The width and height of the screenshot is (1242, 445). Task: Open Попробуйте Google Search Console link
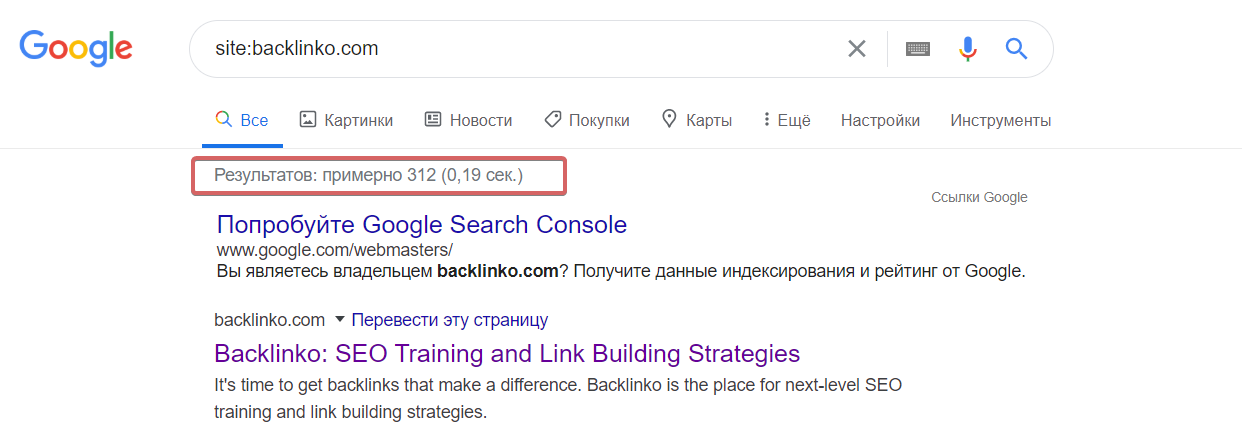click(422, 224)
